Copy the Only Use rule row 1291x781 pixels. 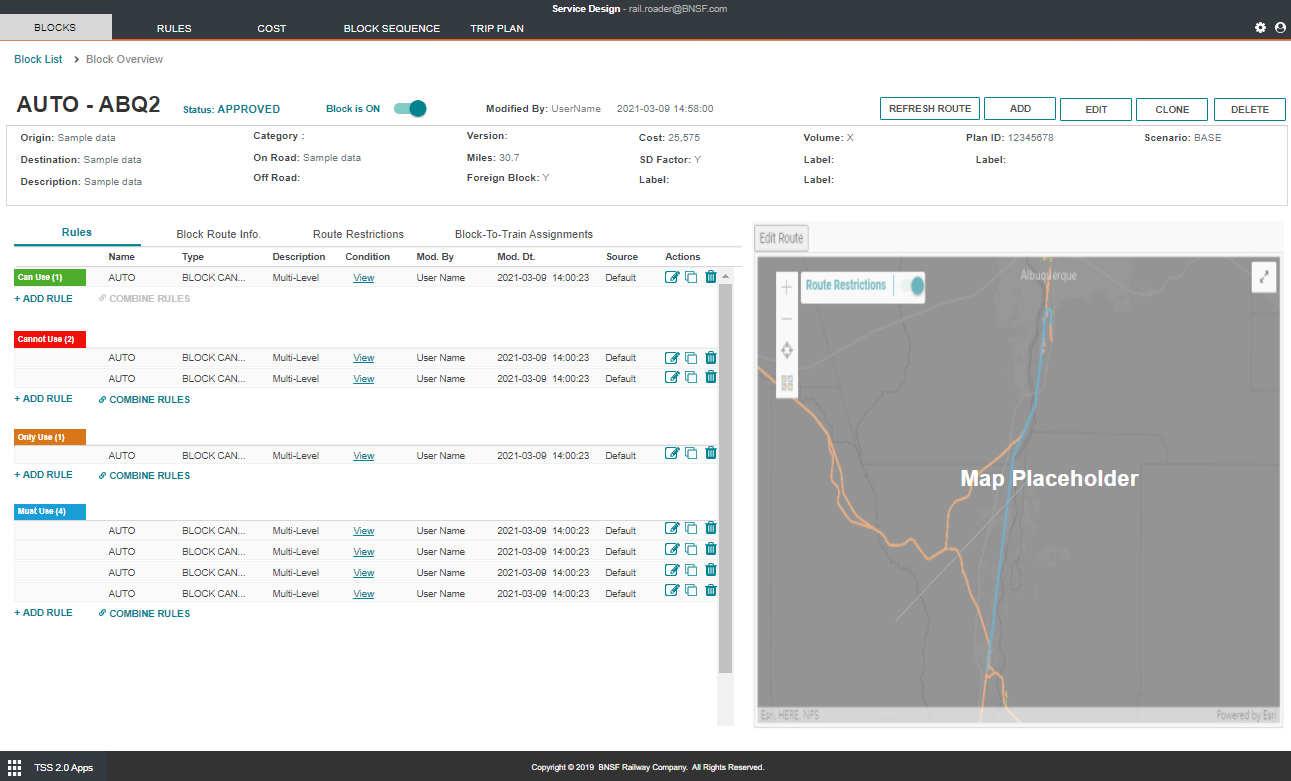(x=692, y=454)
